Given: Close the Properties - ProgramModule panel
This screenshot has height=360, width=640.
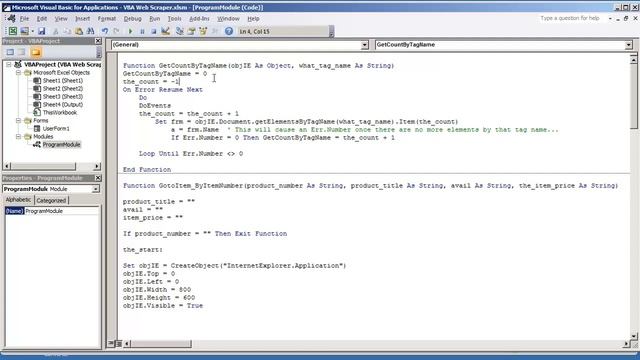Looking at the screenshot, I should [98, 178].
